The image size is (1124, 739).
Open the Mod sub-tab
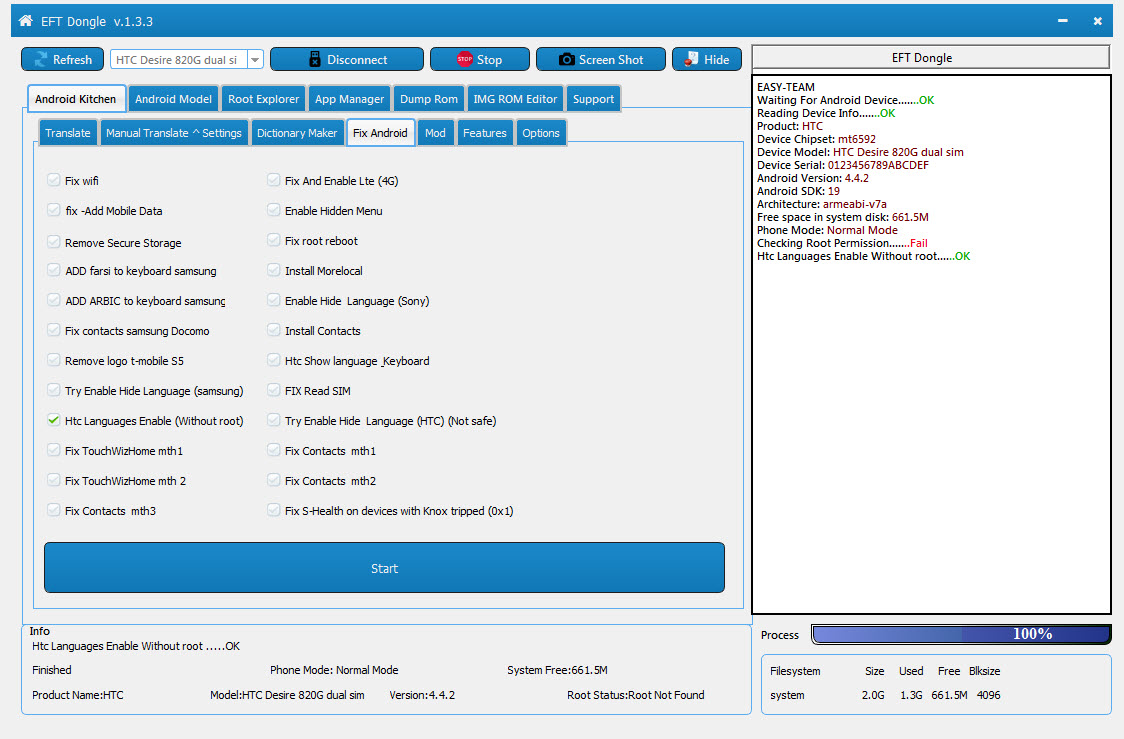pyautogui.click(x=435, y=133)
